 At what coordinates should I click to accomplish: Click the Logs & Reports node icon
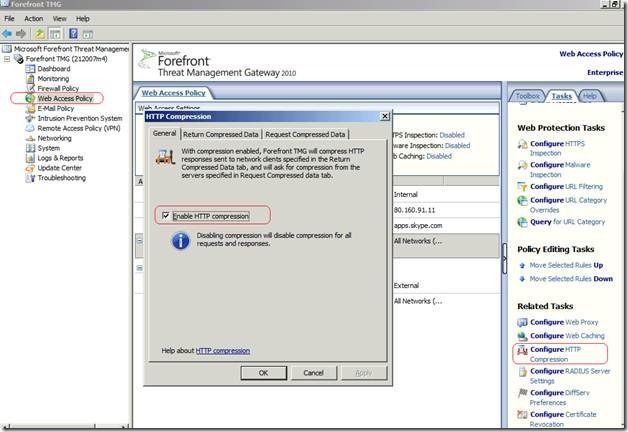coord(30,158)
